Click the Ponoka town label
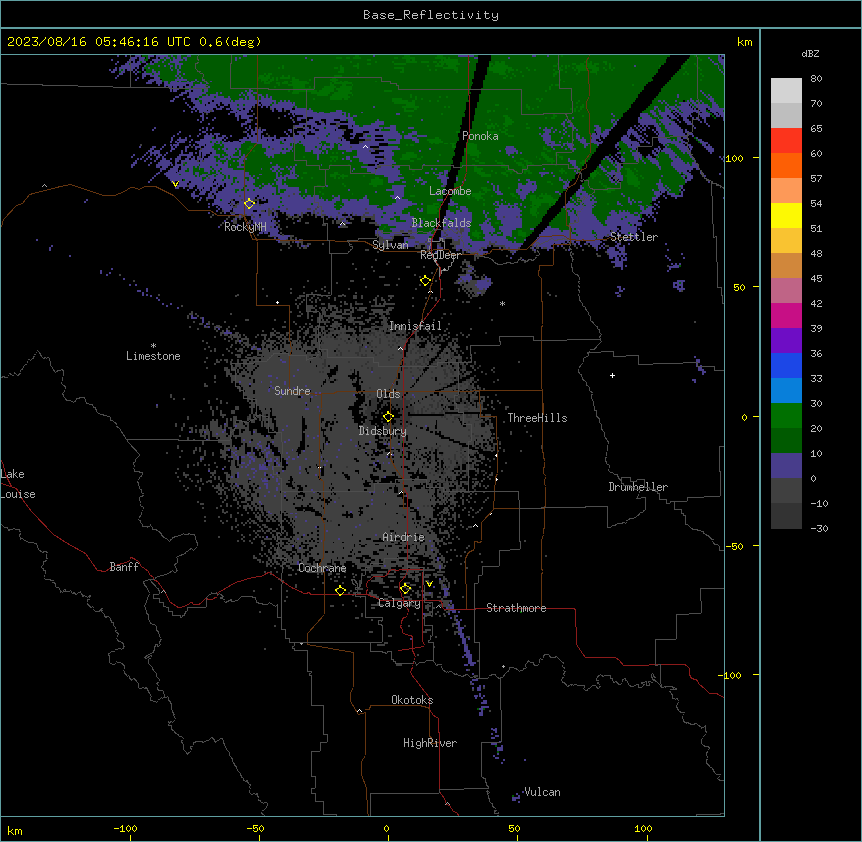 pos(480,136)
